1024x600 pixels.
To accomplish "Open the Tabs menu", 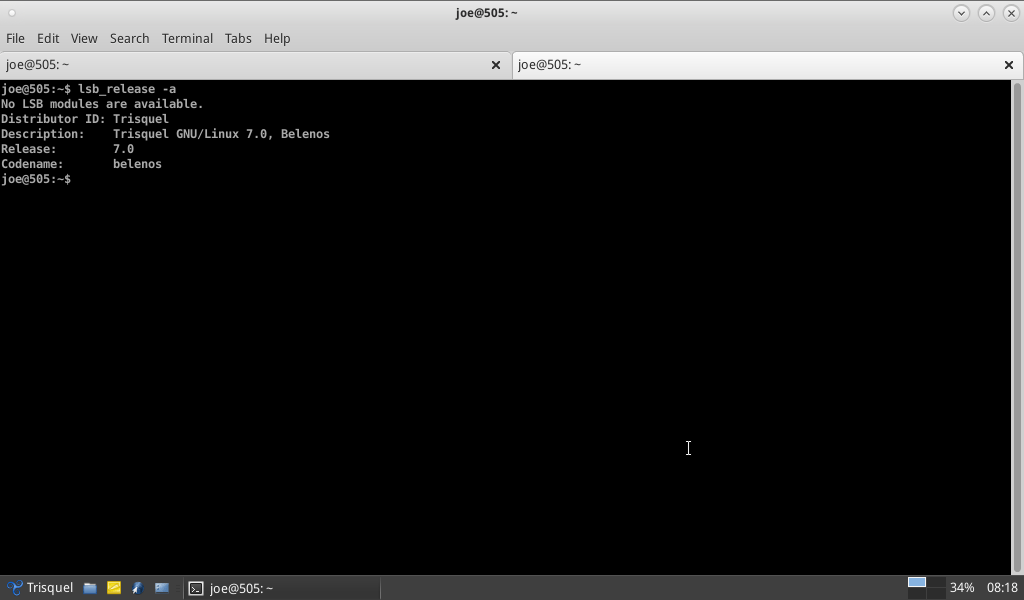I will [x=238, y=39].
